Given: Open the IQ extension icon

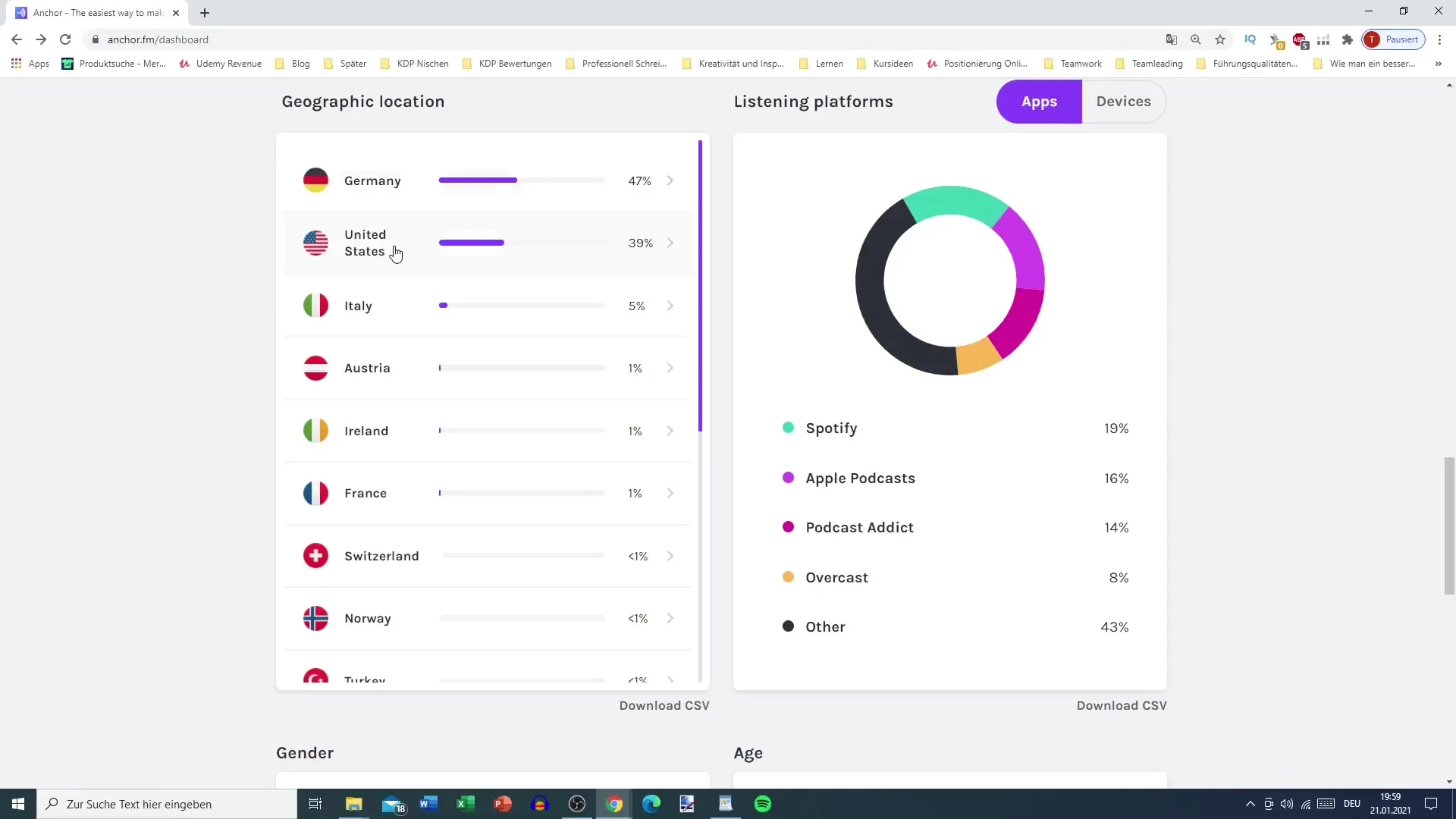Looking at the screenshot, I should (1250, 39).
